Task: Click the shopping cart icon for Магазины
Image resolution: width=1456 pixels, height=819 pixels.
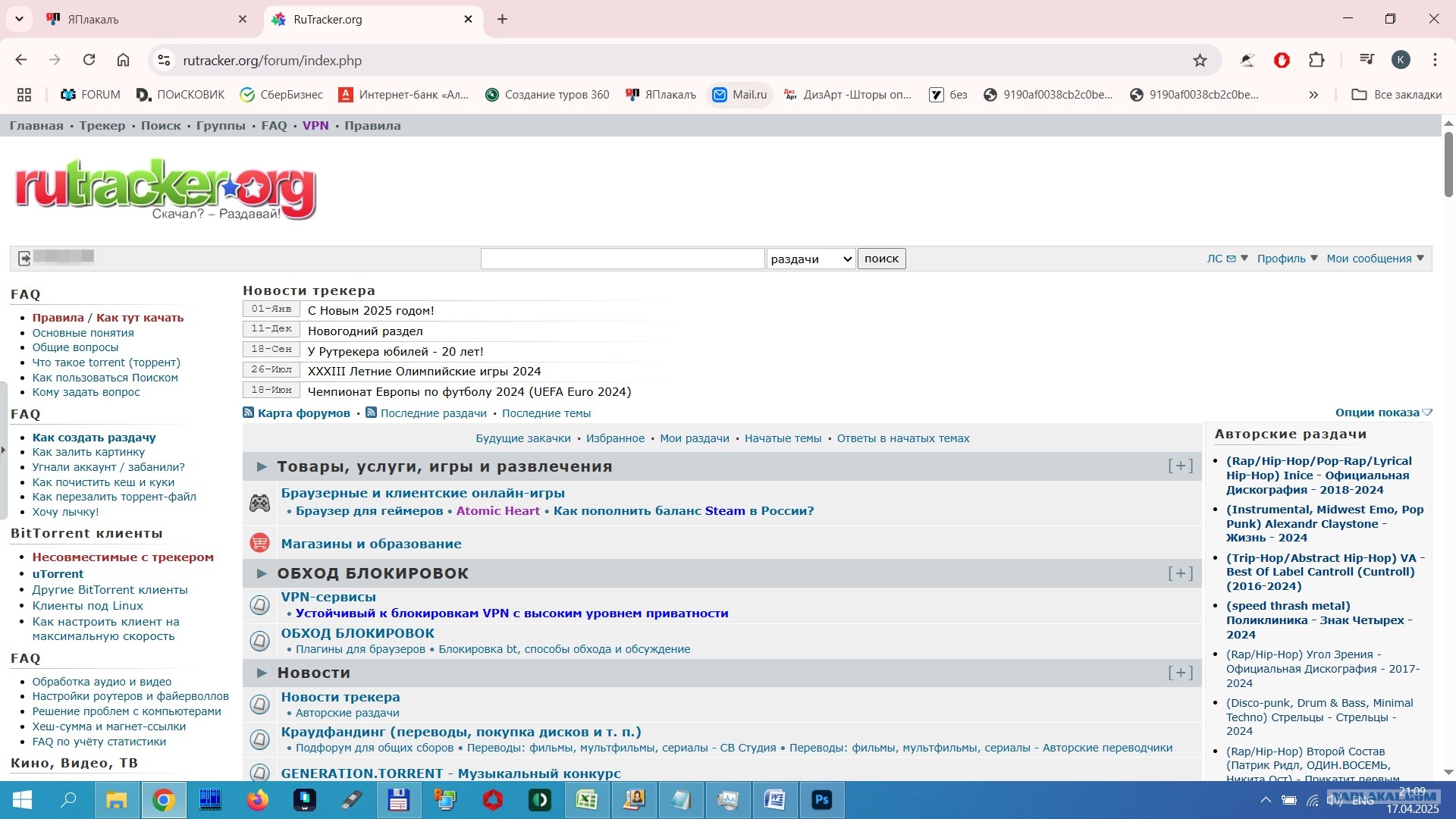Action: point(259,543)
